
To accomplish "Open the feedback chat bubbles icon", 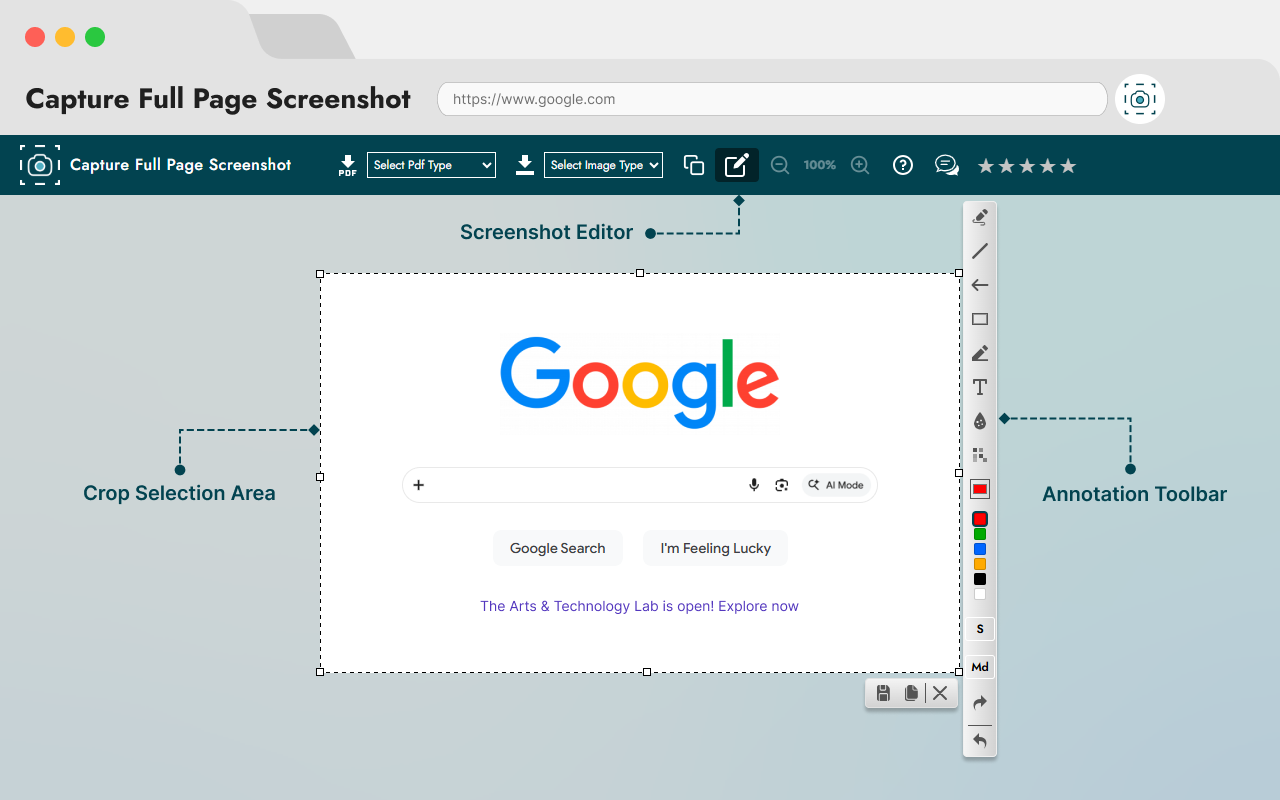I will point(947,165).
